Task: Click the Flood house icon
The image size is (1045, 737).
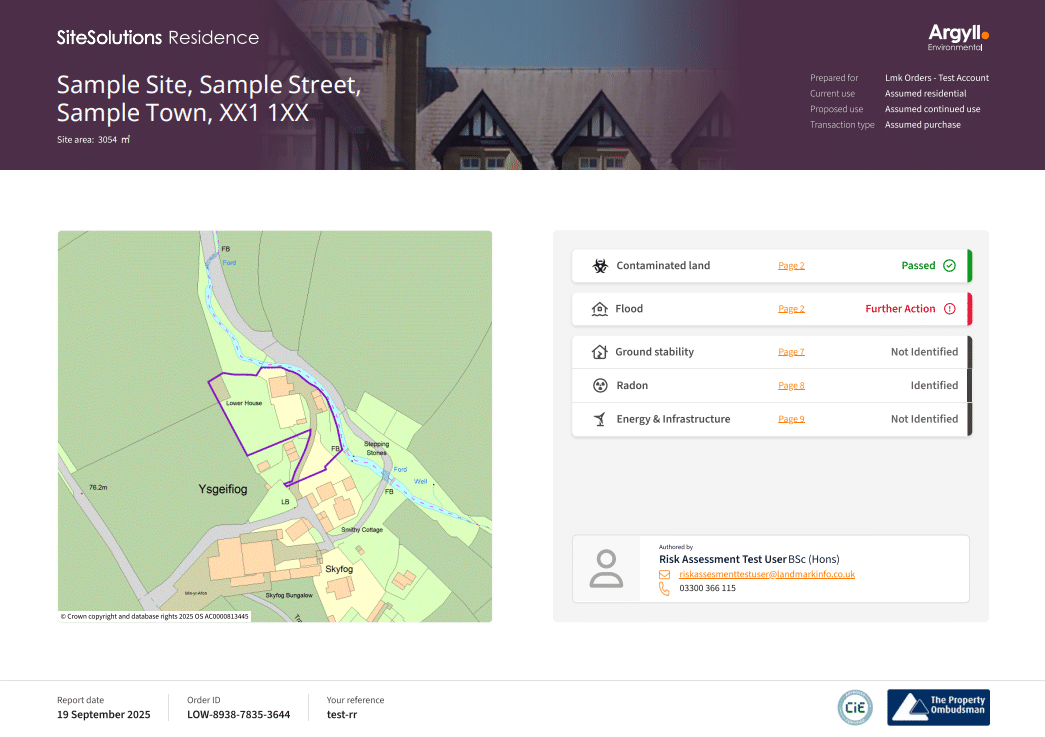Action: click(x=600, y=309)
